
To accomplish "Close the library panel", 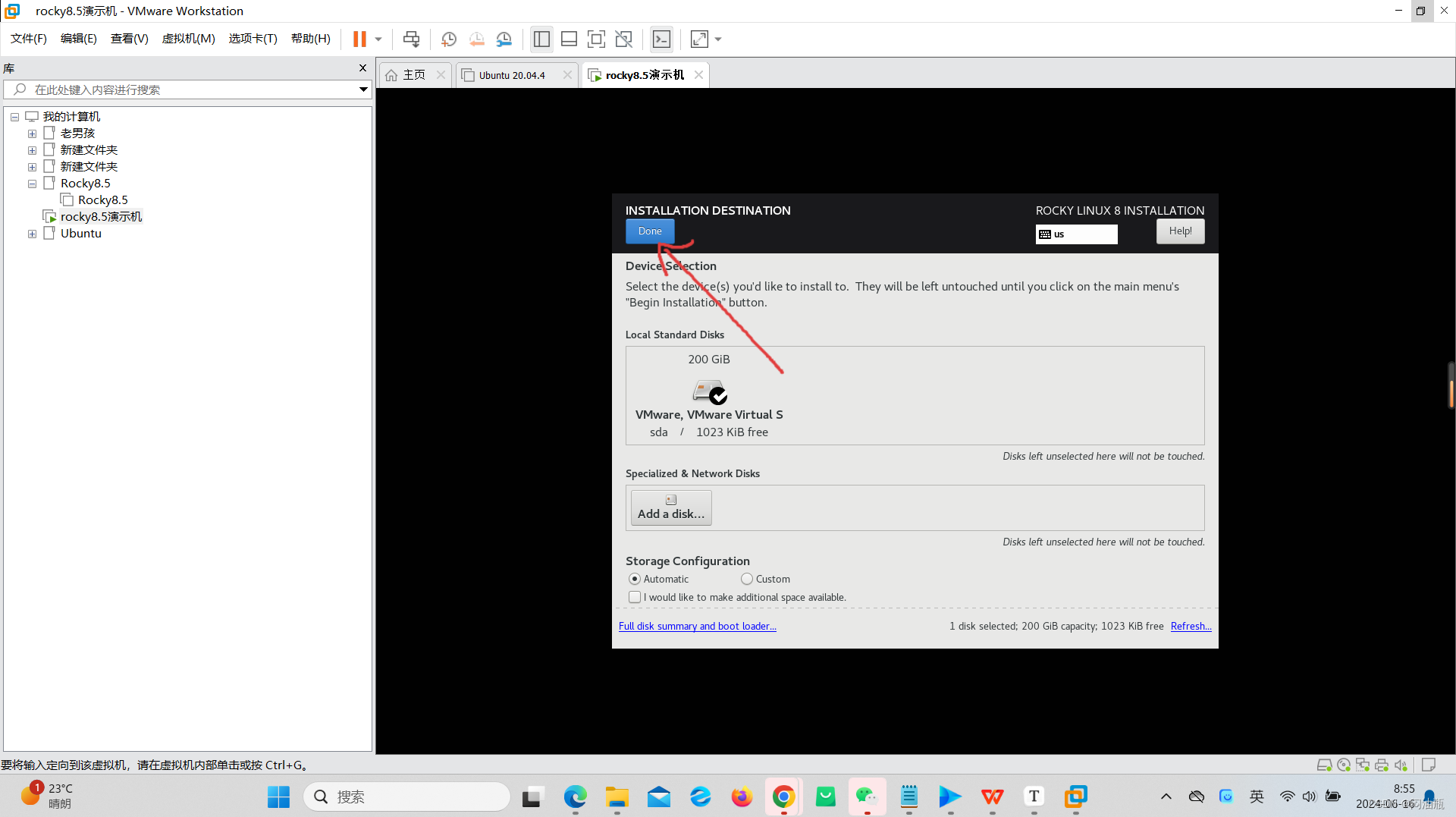I will pos(362,68).
